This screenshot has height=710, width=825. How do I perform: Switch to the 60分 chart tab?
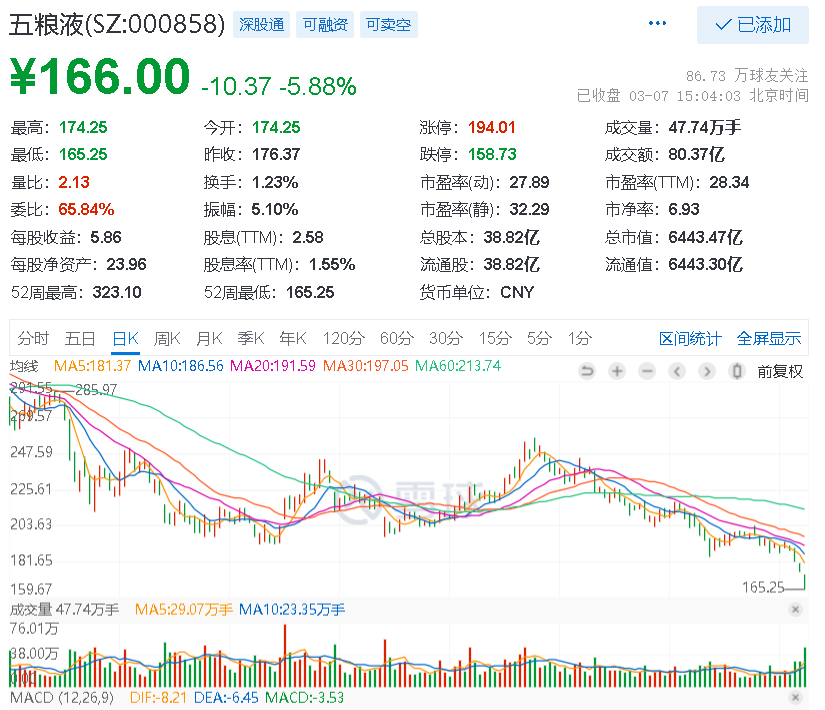(x=397, y=338)
